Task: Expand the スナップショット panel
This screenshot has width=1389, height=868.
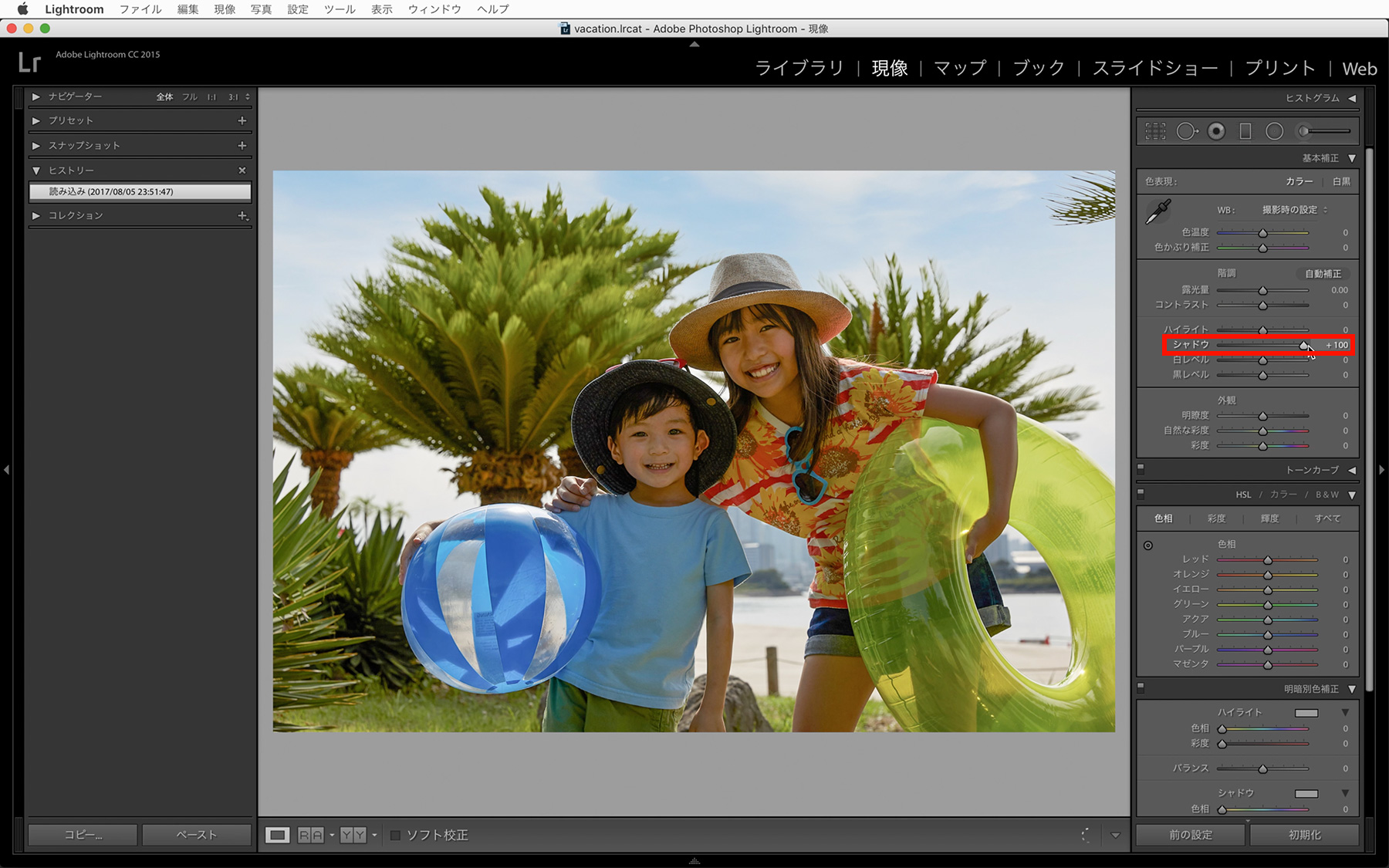Action: click(35, 145)
